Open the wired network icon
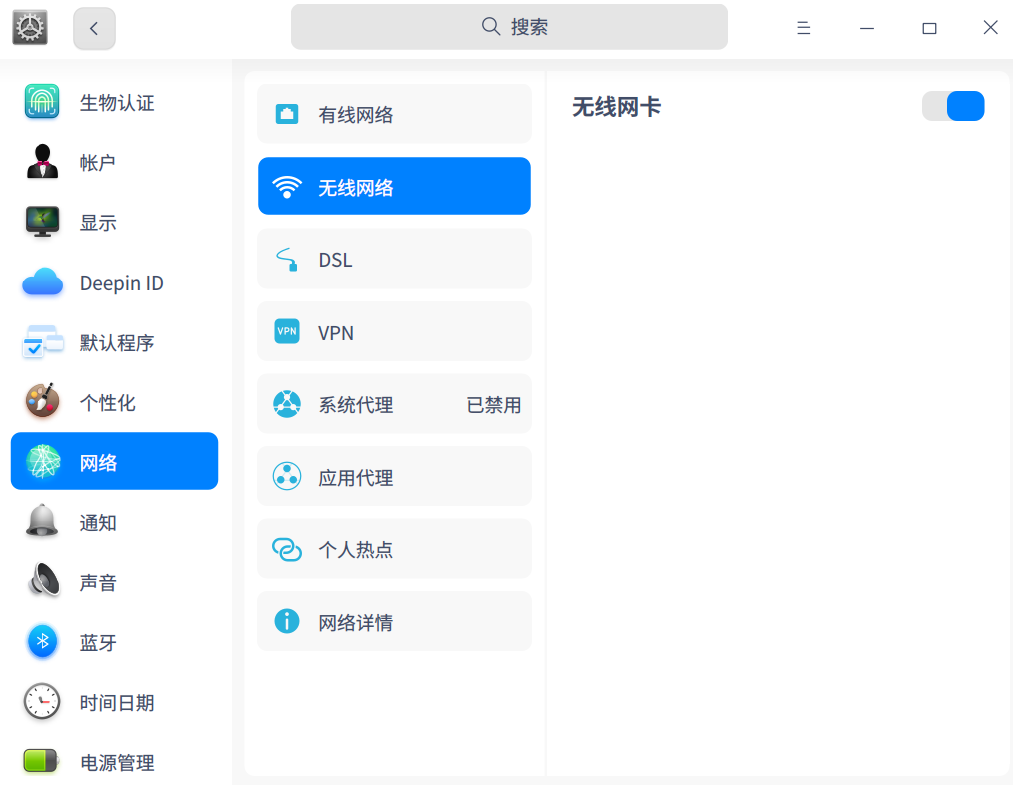Image resolution: width=1013 pixels, height=785 pixels. point(288,113)
